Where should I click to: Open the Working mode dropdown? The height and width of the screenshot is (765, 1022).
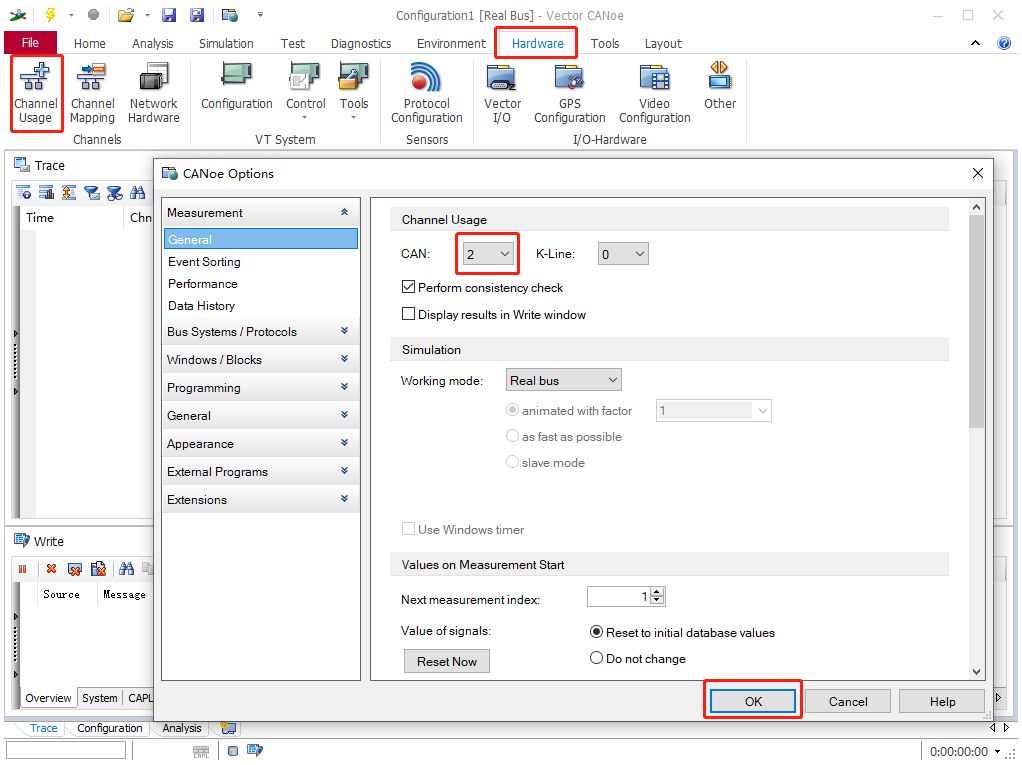pos(563,380)
